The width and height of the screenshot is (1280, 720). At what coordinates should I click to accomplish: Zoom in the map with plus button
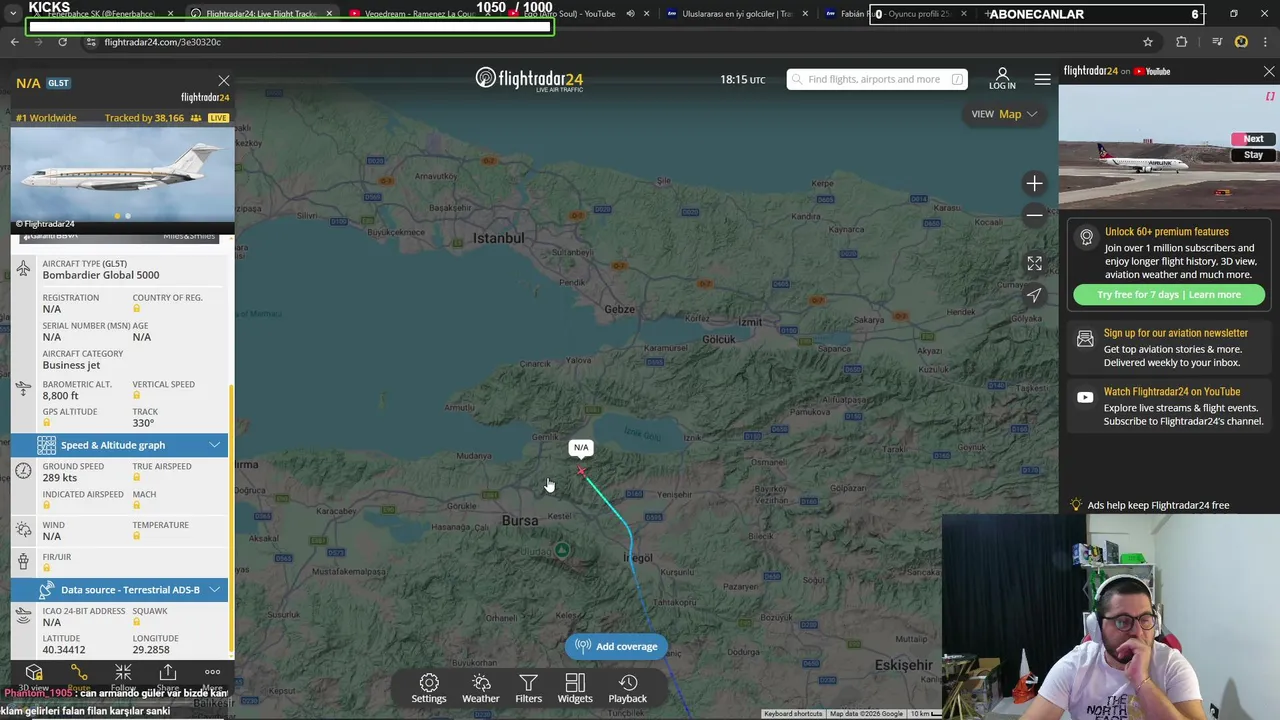1034,183
